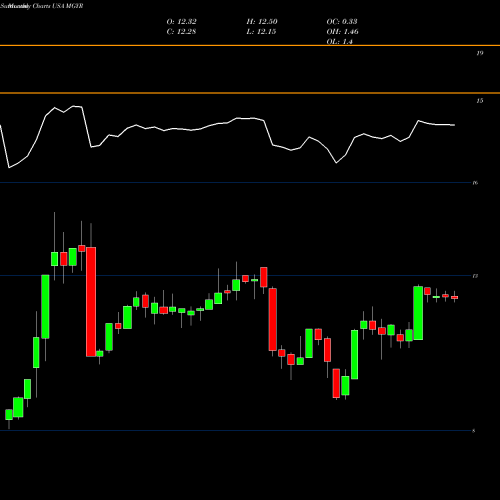
Task: Click the OH value 1.46
Action: [x=351, y=32]
